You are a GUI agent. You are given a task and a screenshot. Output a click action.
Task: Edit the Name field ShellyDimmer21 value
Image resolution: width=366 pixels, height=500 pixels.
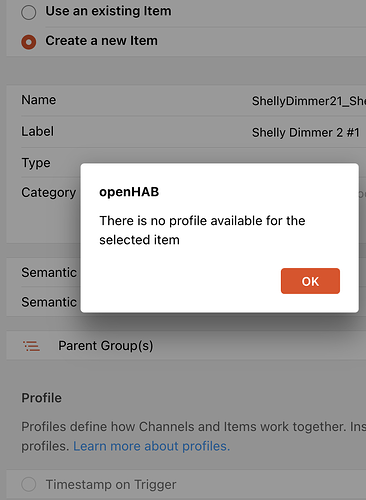tap(308, 101)
